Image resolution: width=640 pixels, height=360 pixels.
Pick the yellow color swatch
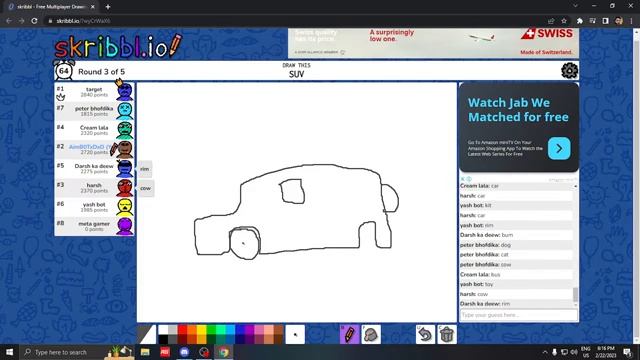(x=202, y=330)
